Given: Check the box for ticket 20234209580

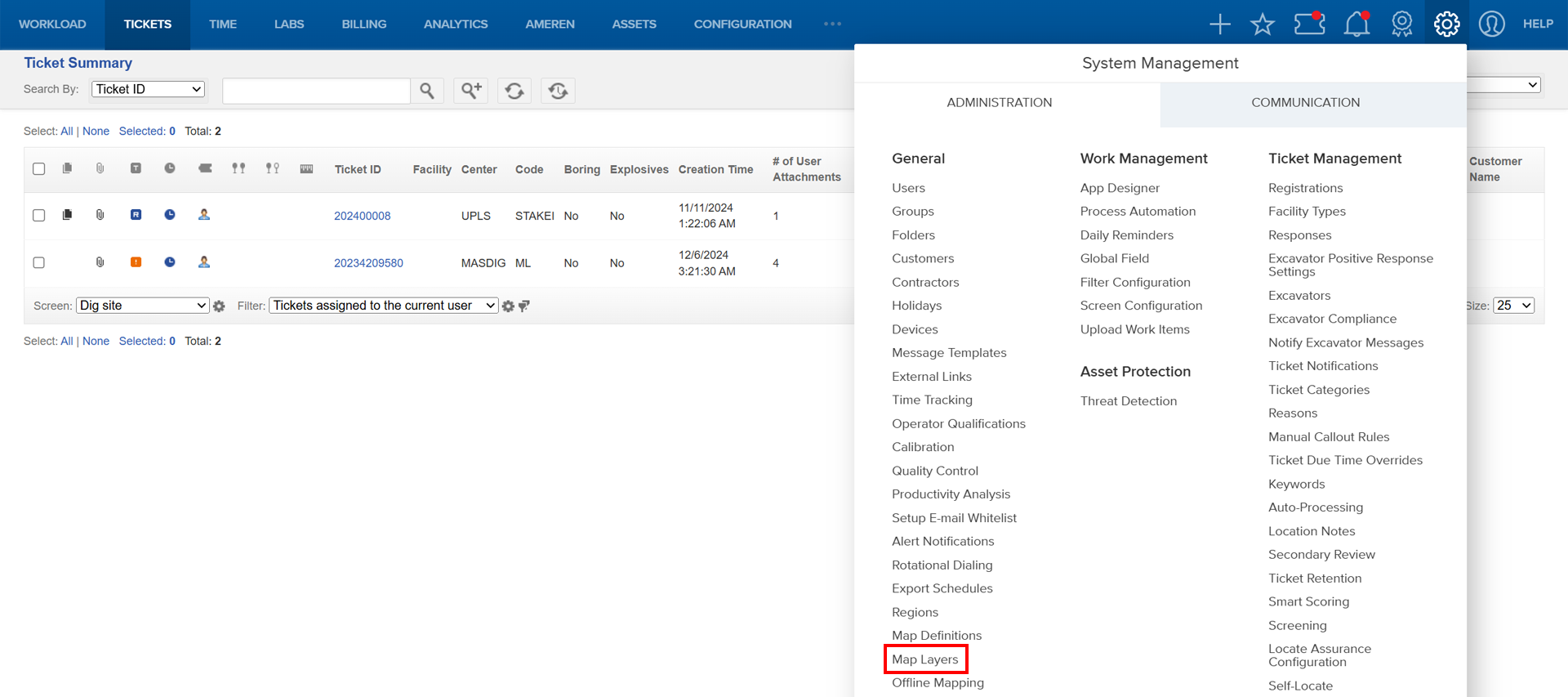Looking at the screenshot, I should [x=38, y=263].
